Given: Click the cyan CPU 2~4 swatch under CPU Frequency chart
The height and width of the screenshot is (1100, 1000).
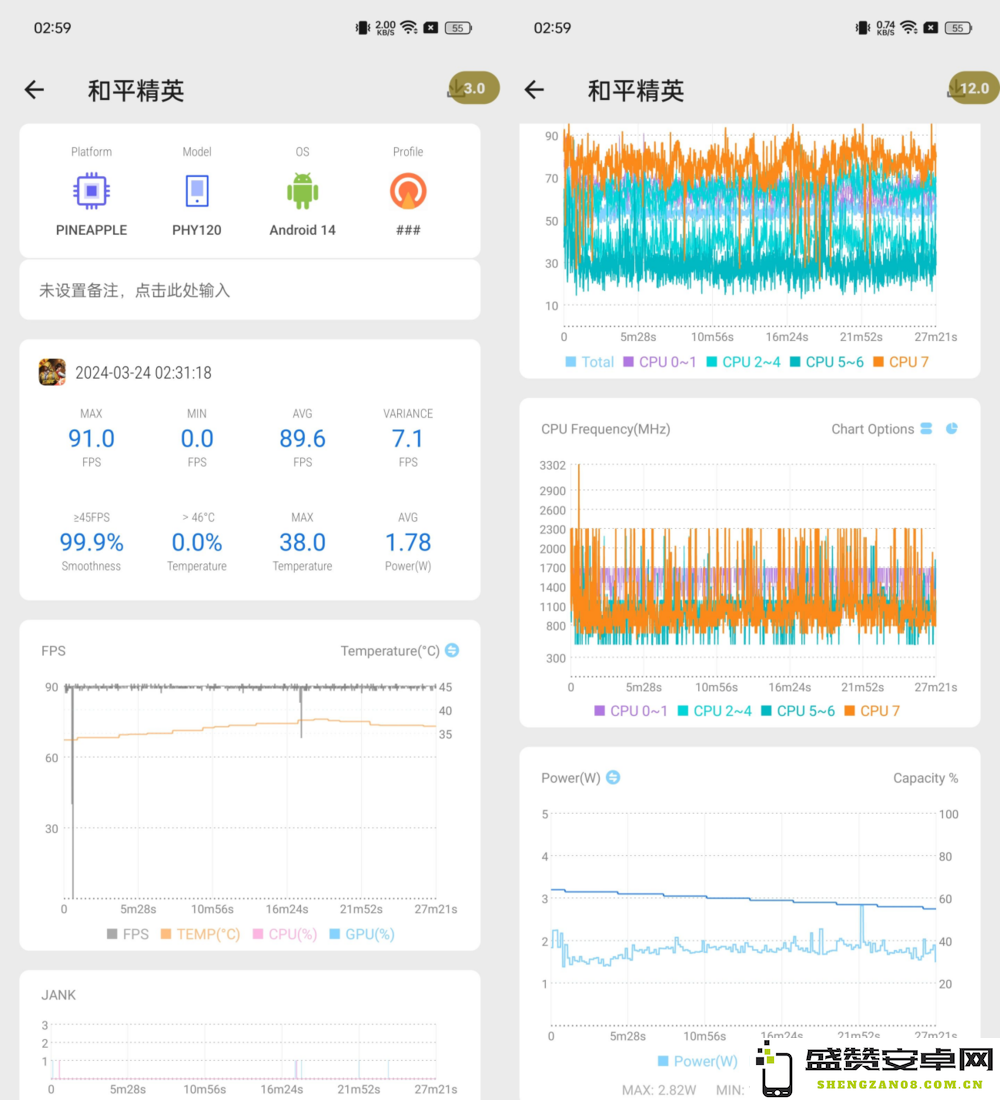Looking at the screenshot, I should [x=683, y=711].
